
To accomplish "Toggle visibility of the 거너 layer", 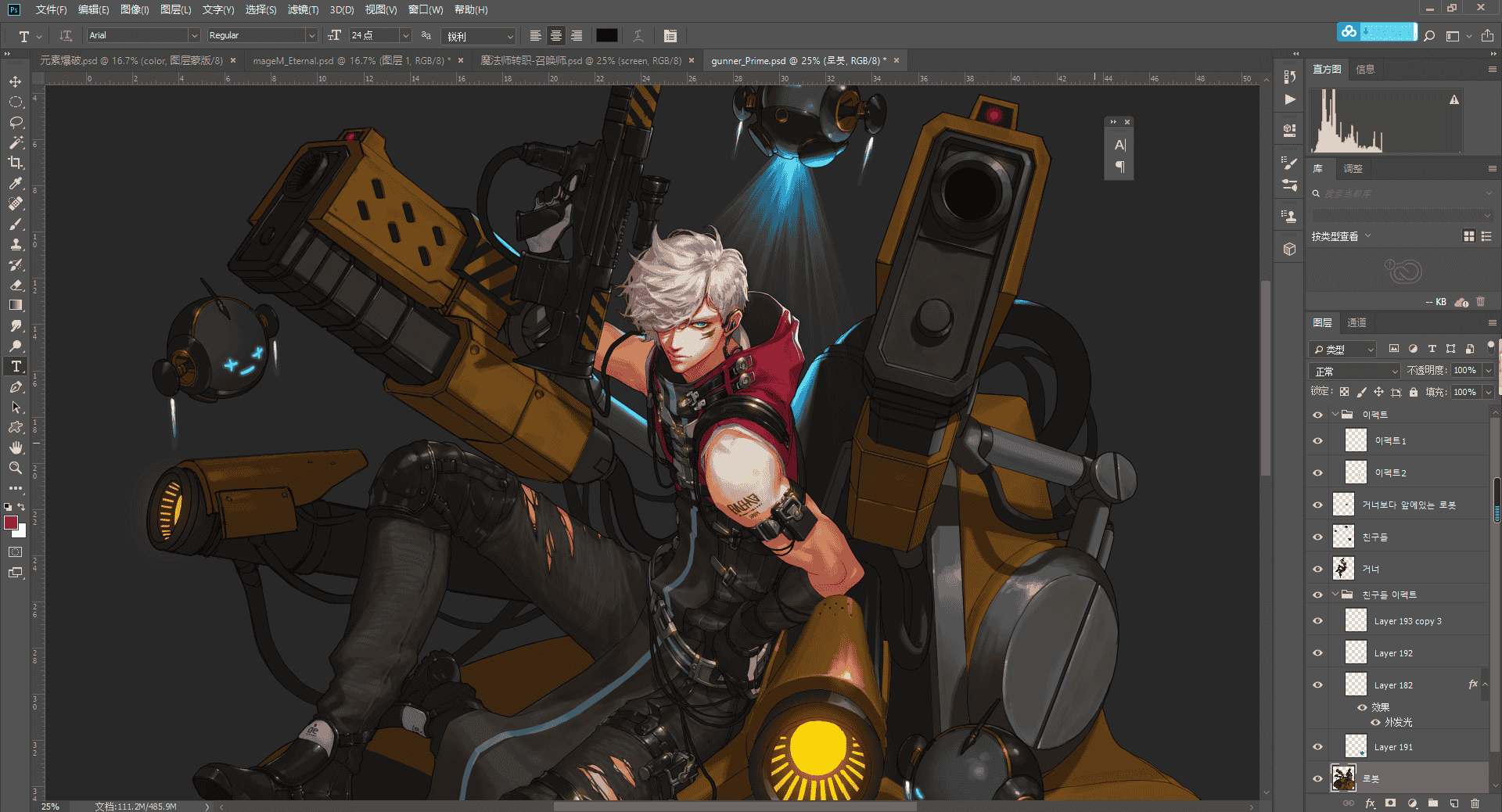I will [x=1318, y=569].
